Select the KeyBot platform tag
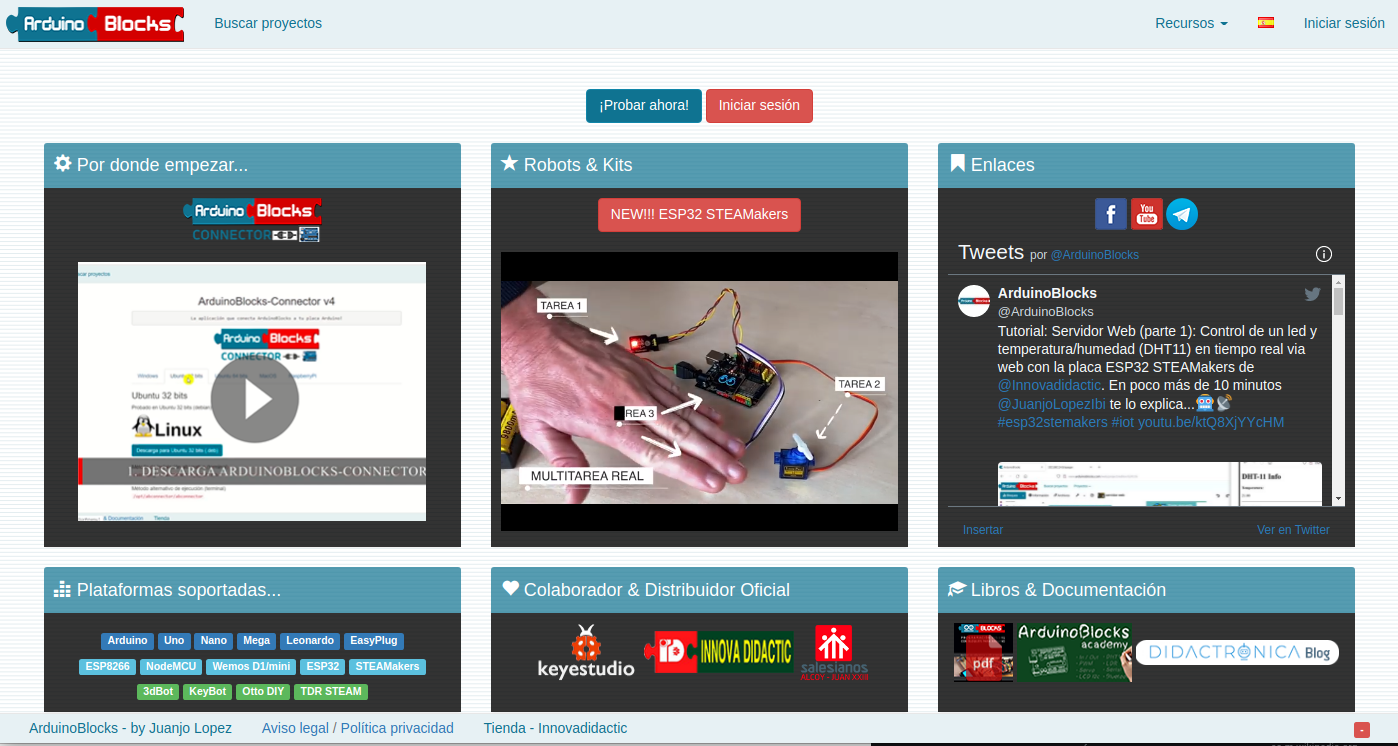The width and height of the screenshot is (1398, 746). pos(208,691)
